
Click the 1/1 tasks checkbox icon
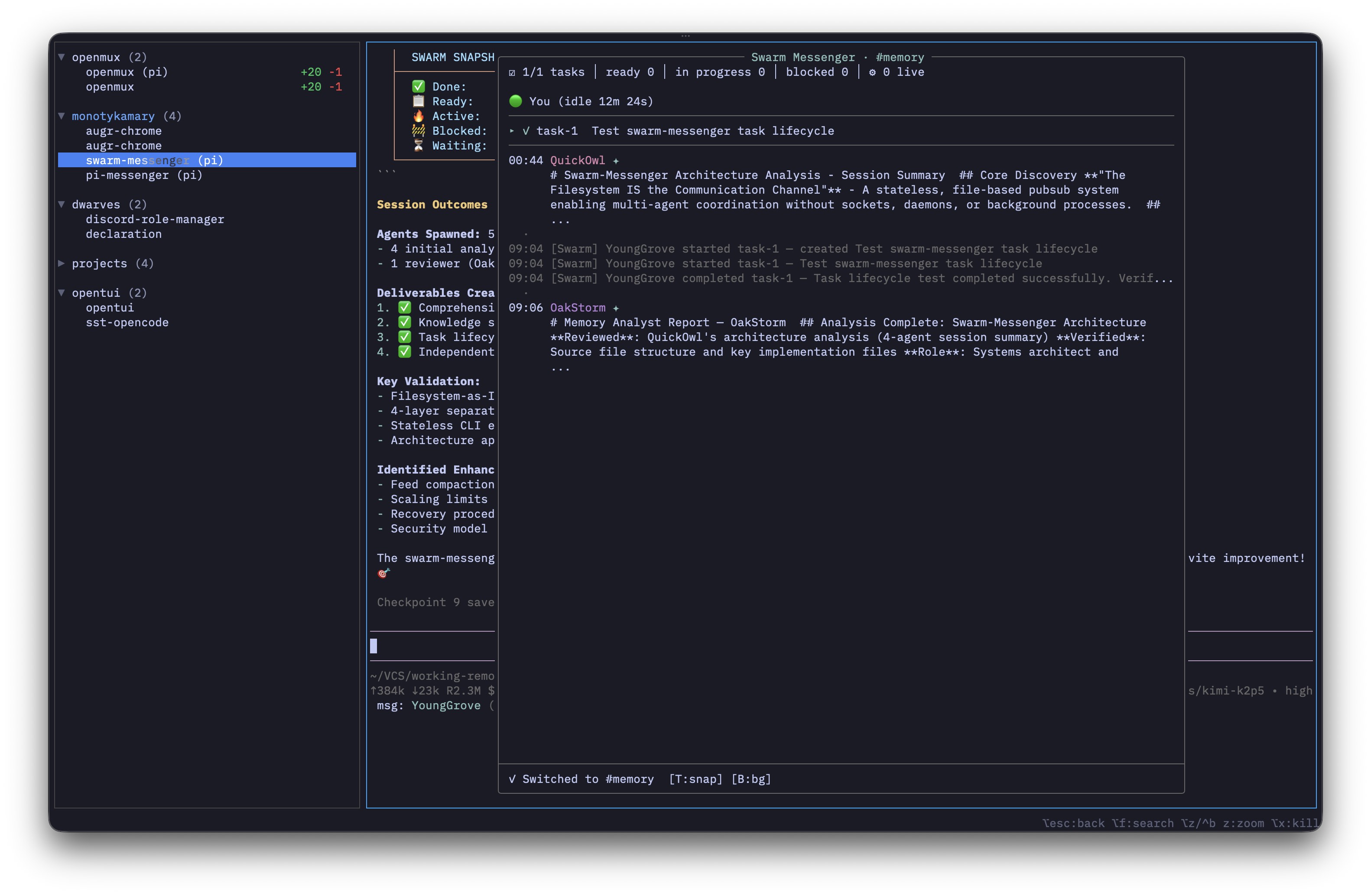(512, 72)
